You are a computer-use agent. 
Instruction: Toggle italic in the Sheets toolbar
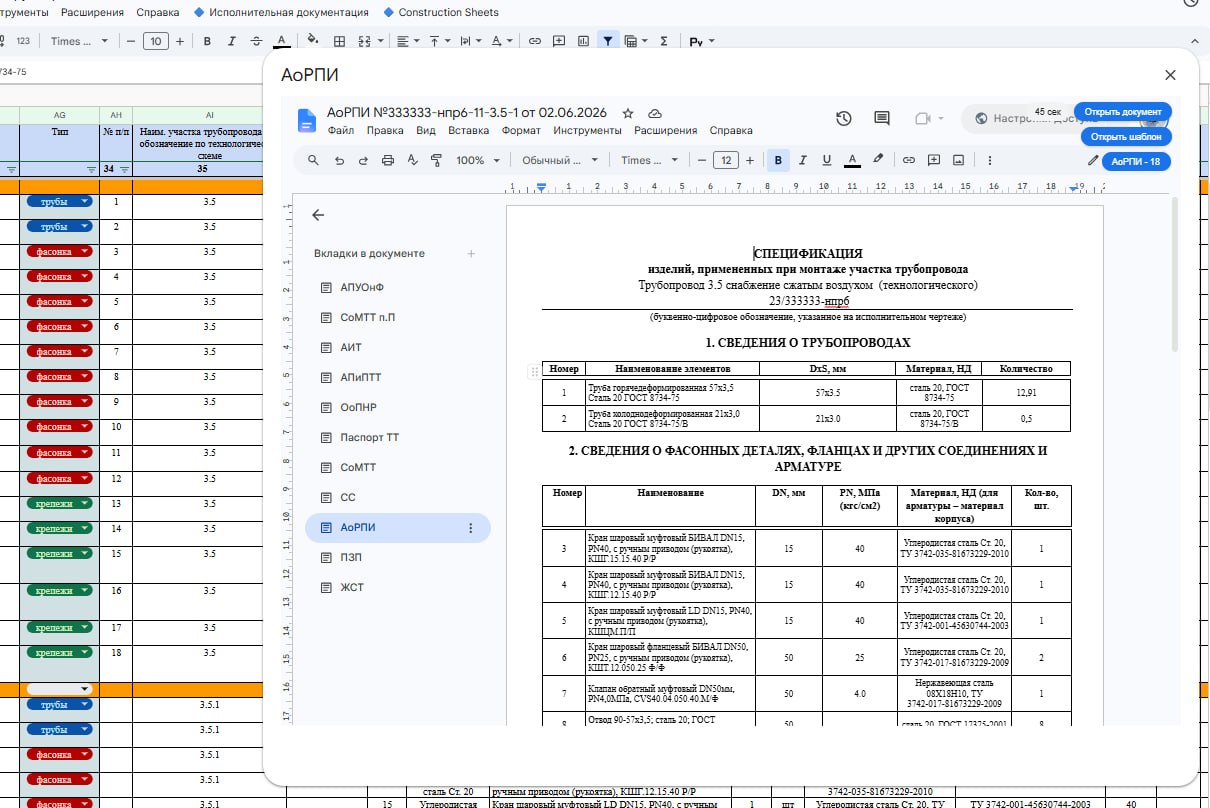click(x=232, y=41)
